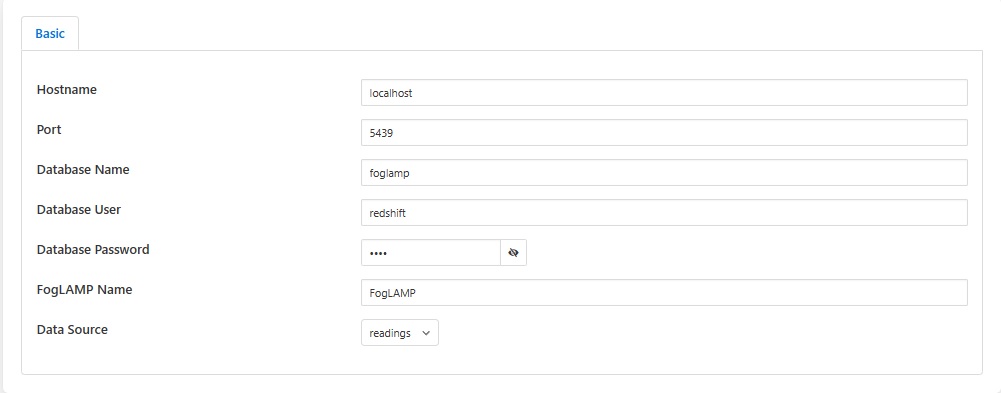Open the Data Source dropdown
Screen dimensions: 1001x393
pos(400,332)
